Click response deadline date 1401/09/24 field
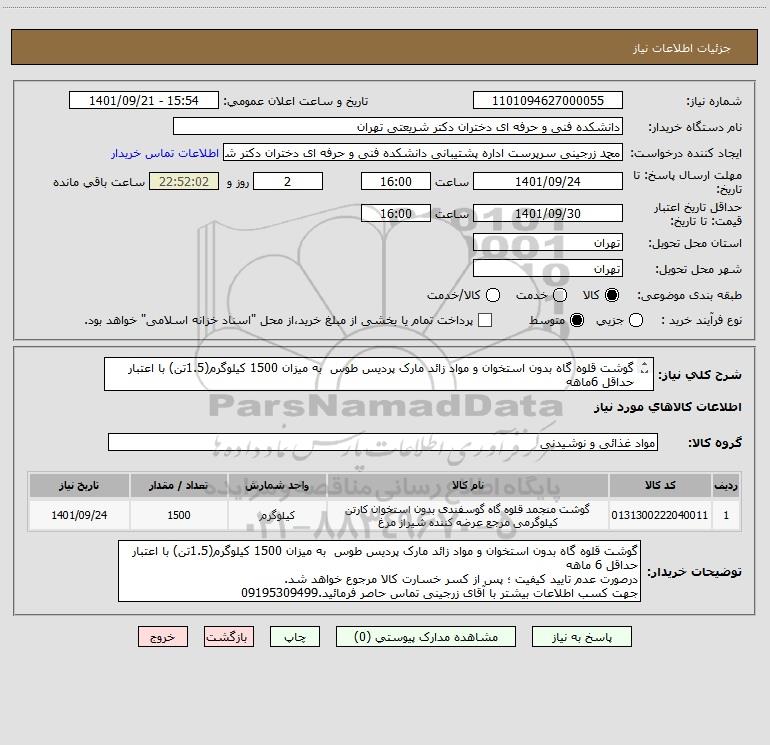The image size is (770, 745). pyautogui.click(x=548, y=181)
